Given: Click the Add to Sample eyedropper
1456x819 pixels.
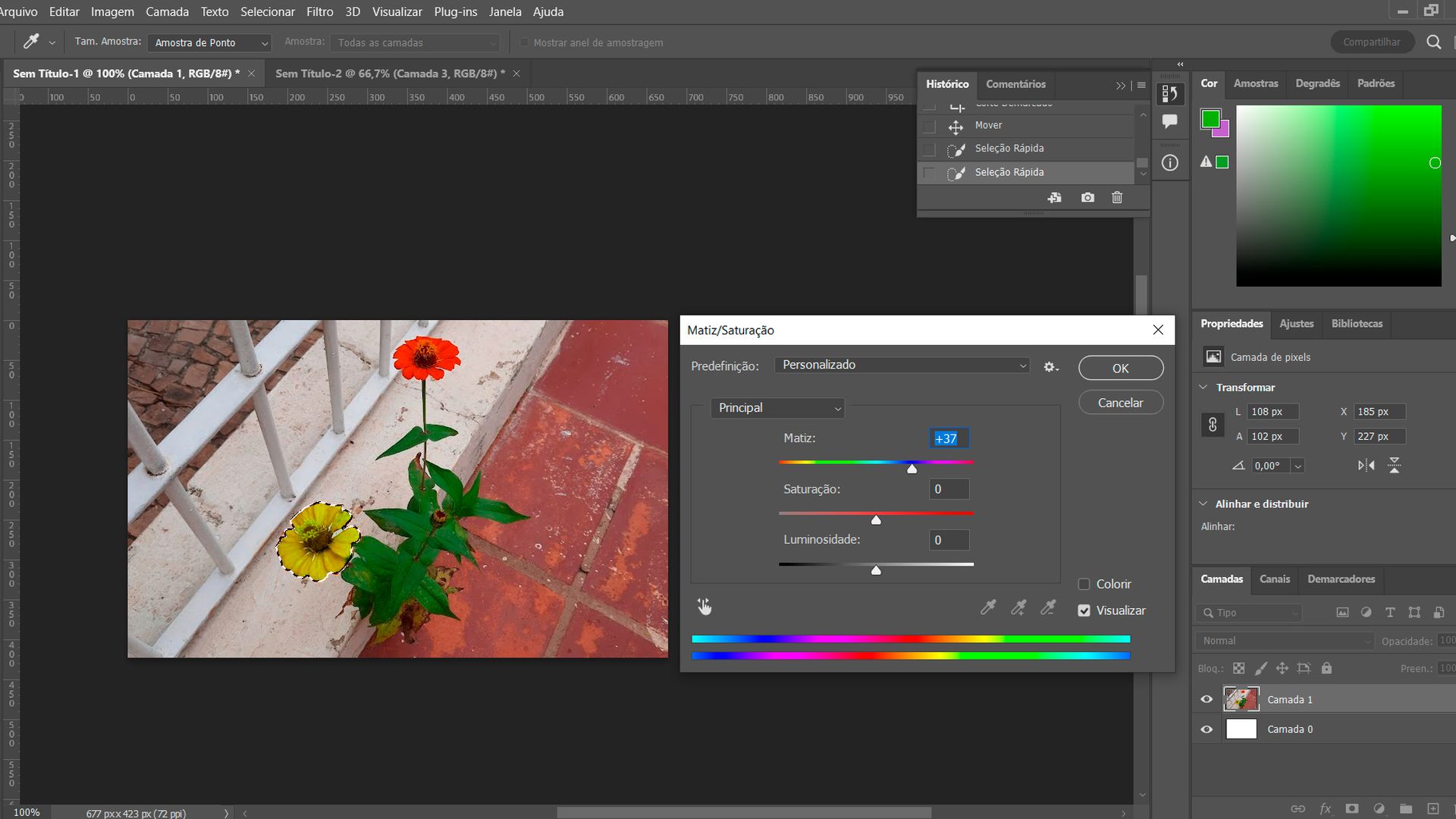Looking at the screenshot, I should click(x=1018, y=607).
